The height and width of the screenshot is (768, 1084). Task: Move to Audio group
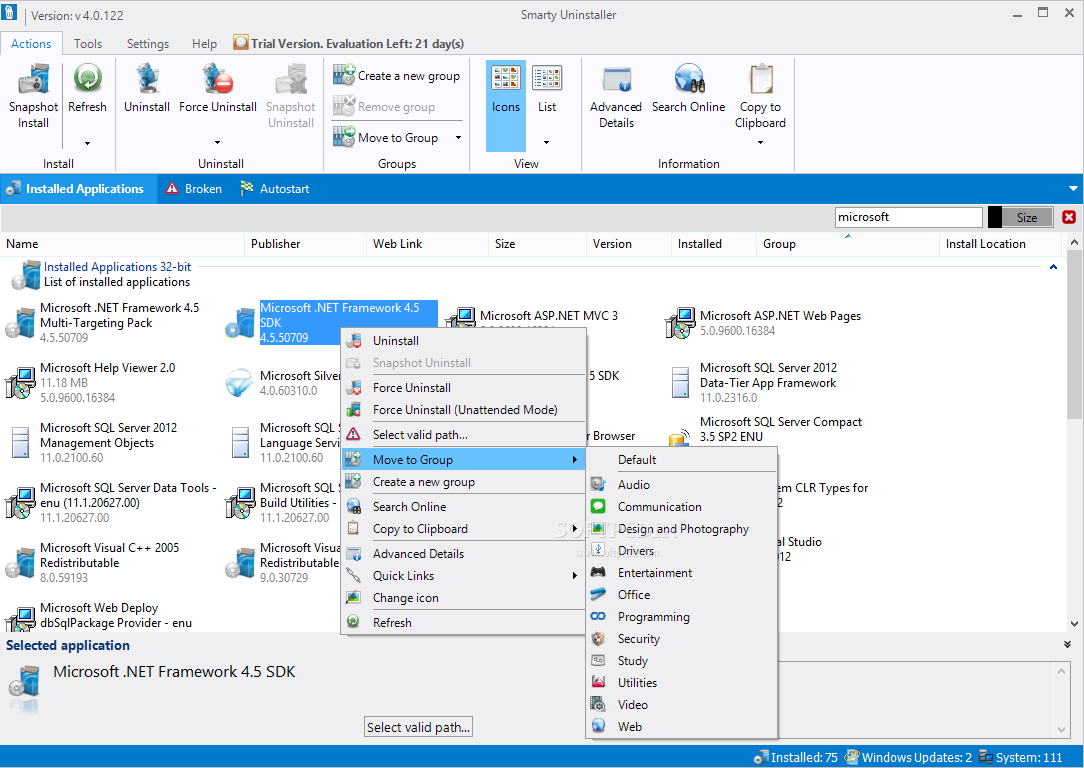click(x=682, y=485)
